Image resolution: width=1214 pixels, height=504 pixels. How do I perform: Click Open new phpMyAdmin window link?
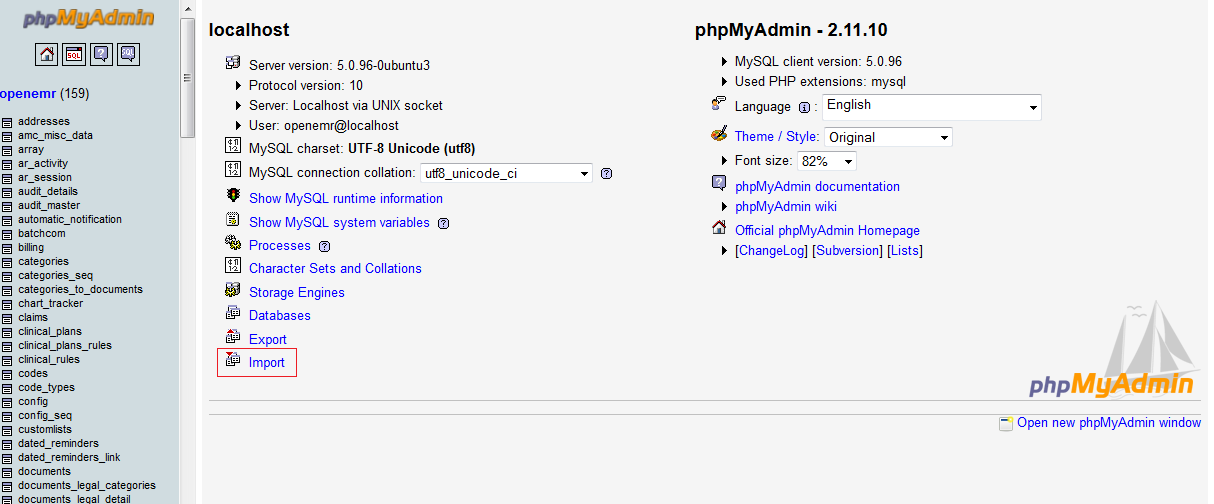(x=1109, y=422)
